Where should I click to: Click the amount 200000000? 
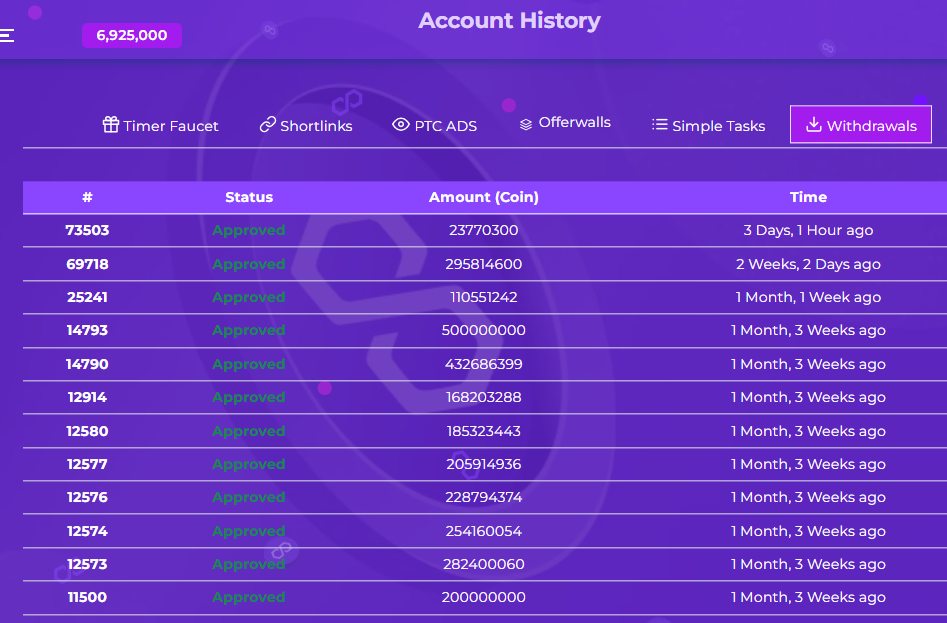tap(484, 598)
